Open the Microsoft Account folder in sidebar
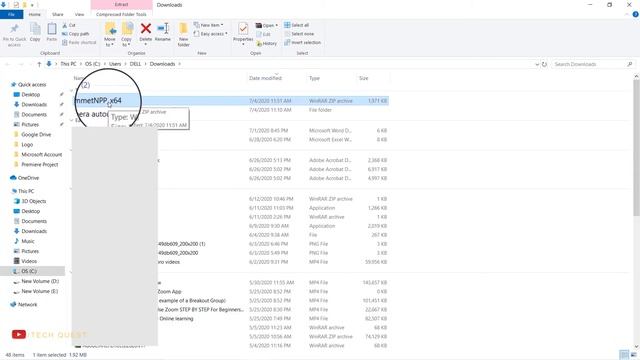640x360 pixels. (42, 154)
